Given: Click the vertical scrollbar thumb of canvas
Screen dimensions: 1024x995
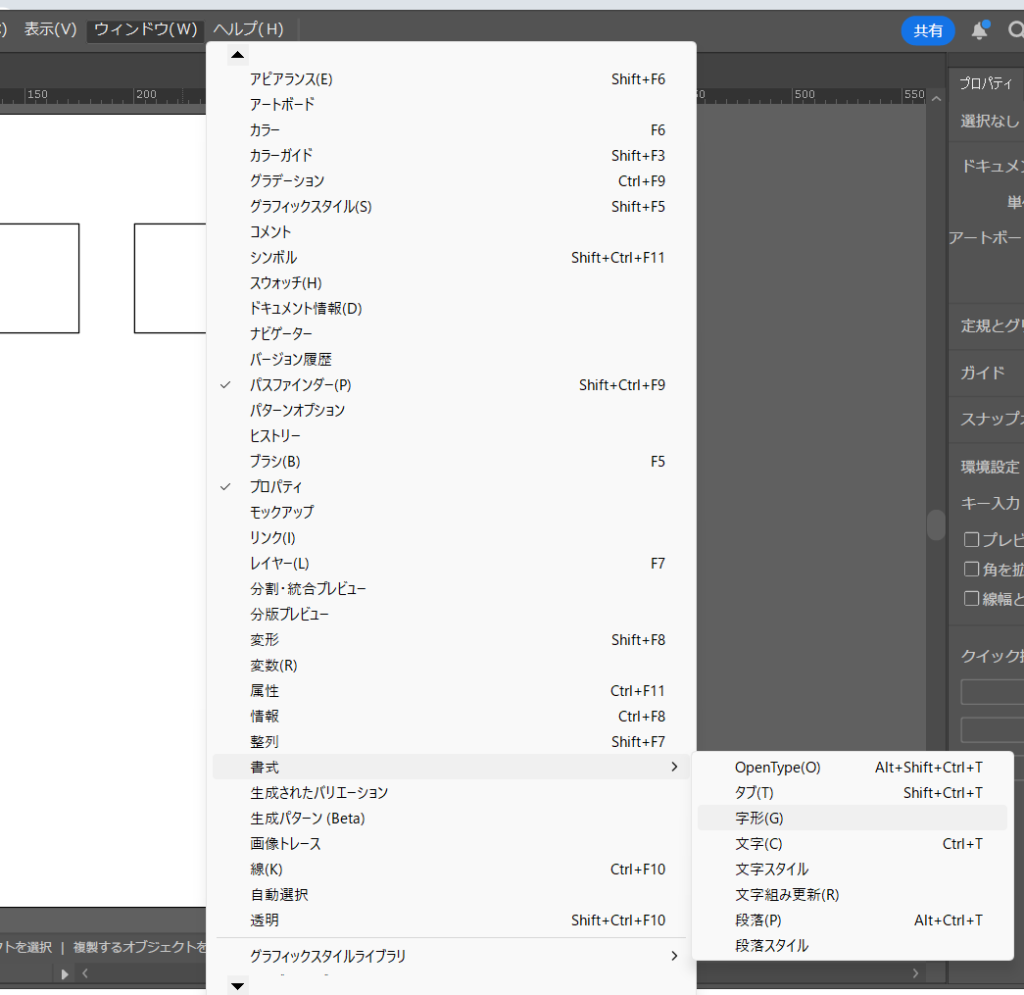Looking at the screenshot, I should point(936,525).
